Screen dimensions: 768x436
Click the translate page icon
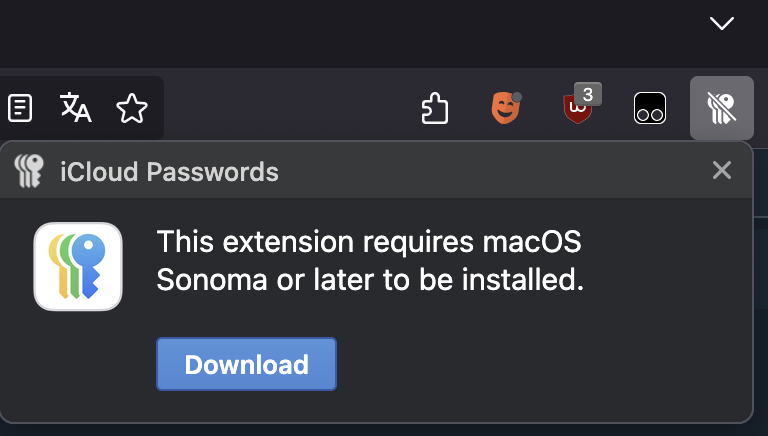(x=76, y=107)
